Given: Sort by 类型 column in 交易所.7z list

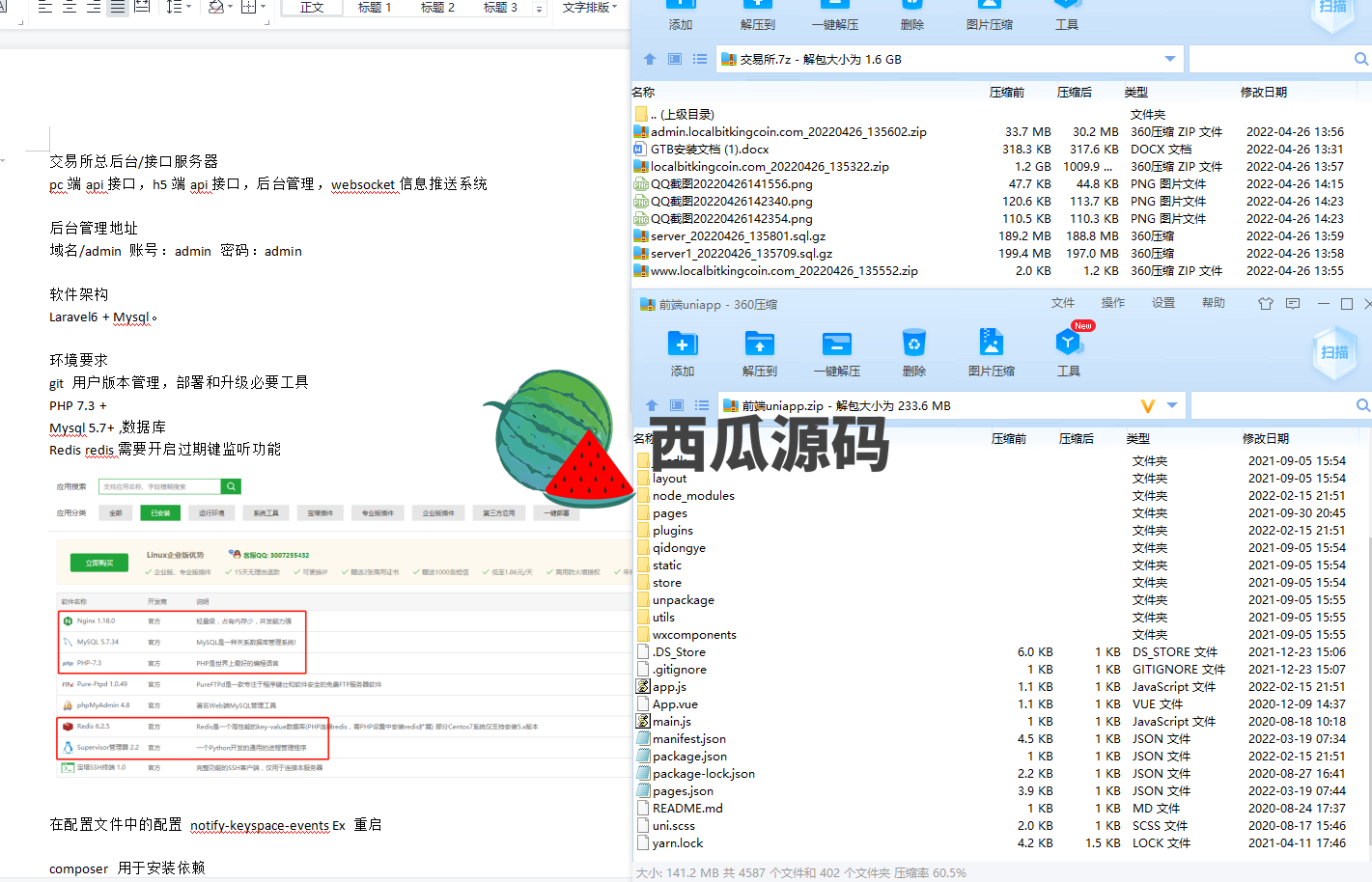Looking at the screenshot, I should [1136, 93].
